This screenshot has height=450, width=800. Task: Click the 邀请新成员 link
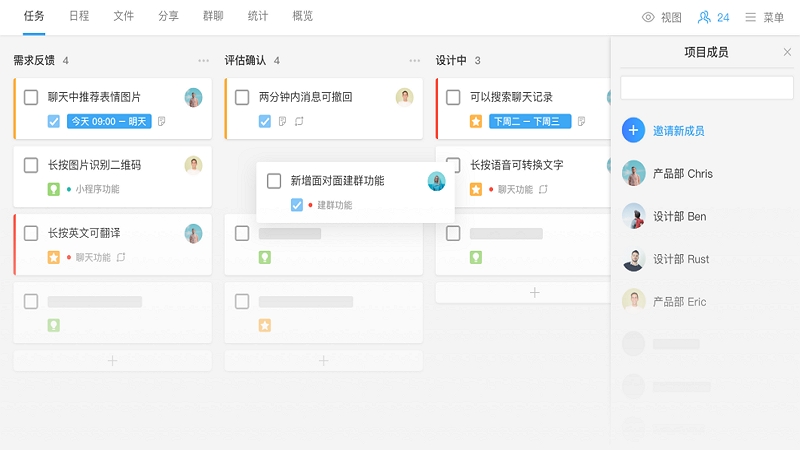679,131
